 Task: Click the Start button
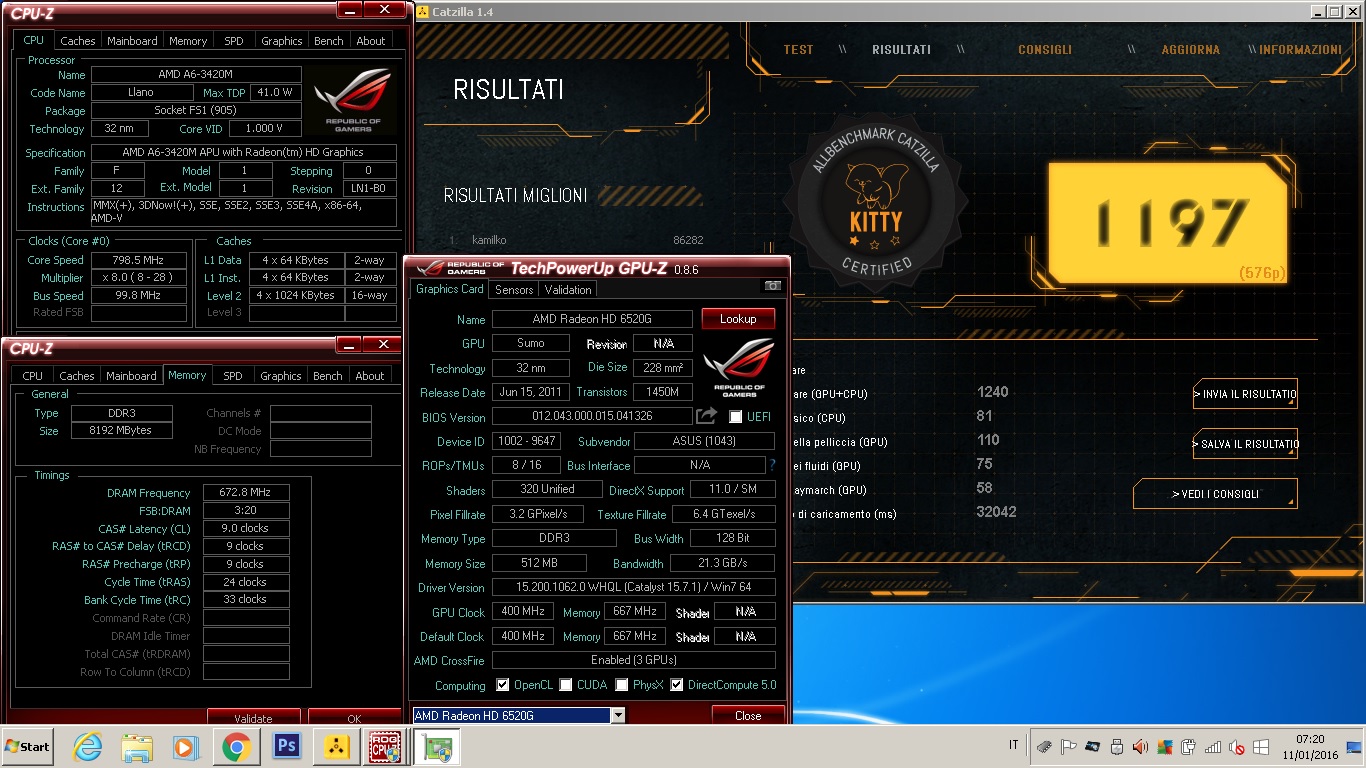[x=29, y=746]
